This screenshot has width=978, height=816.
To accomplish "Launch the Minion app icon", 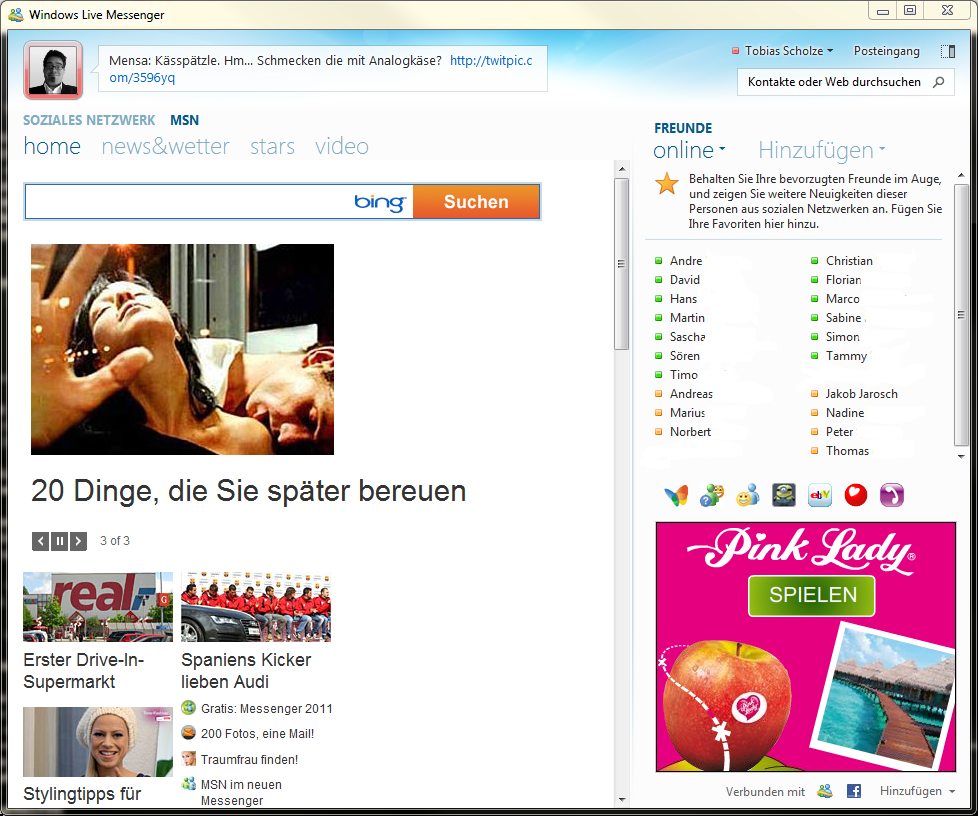I will coord(783,495).
